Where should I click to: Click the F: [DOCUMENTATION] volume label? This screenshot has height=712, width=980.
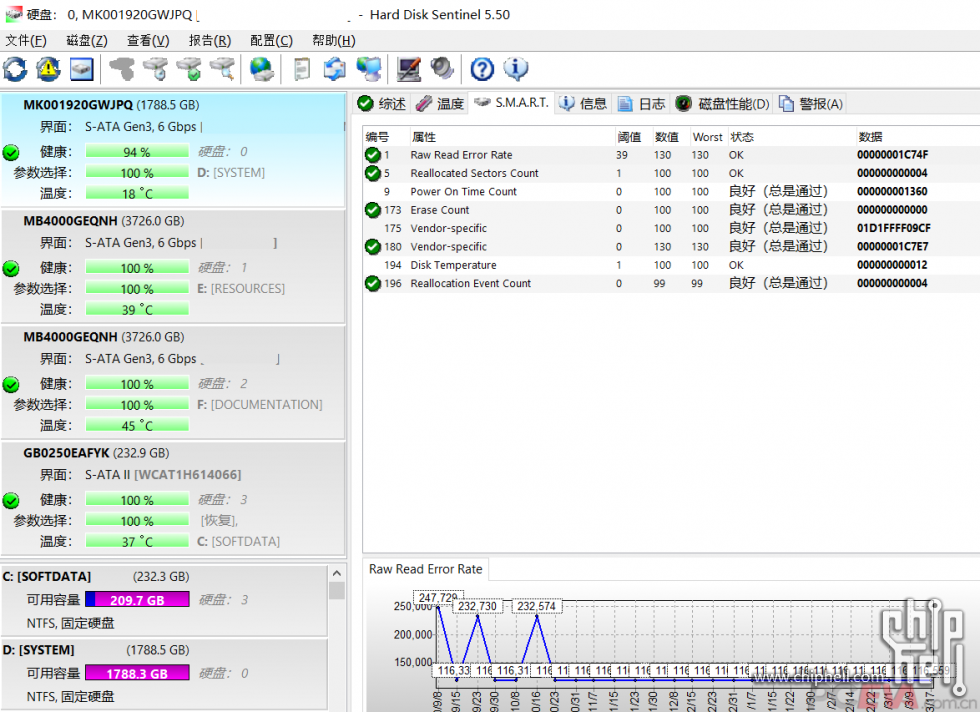(260, 405)
